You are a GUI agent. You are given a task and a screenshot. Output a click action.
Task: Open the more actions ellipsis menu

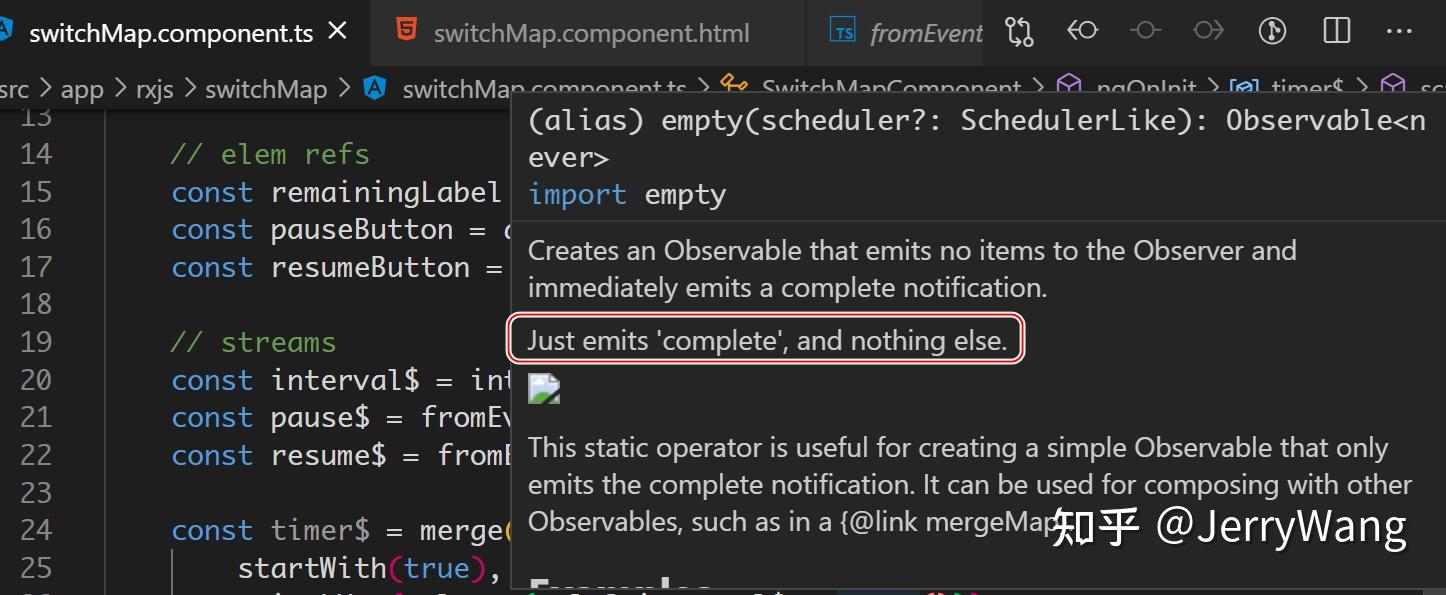[1399, 32]
